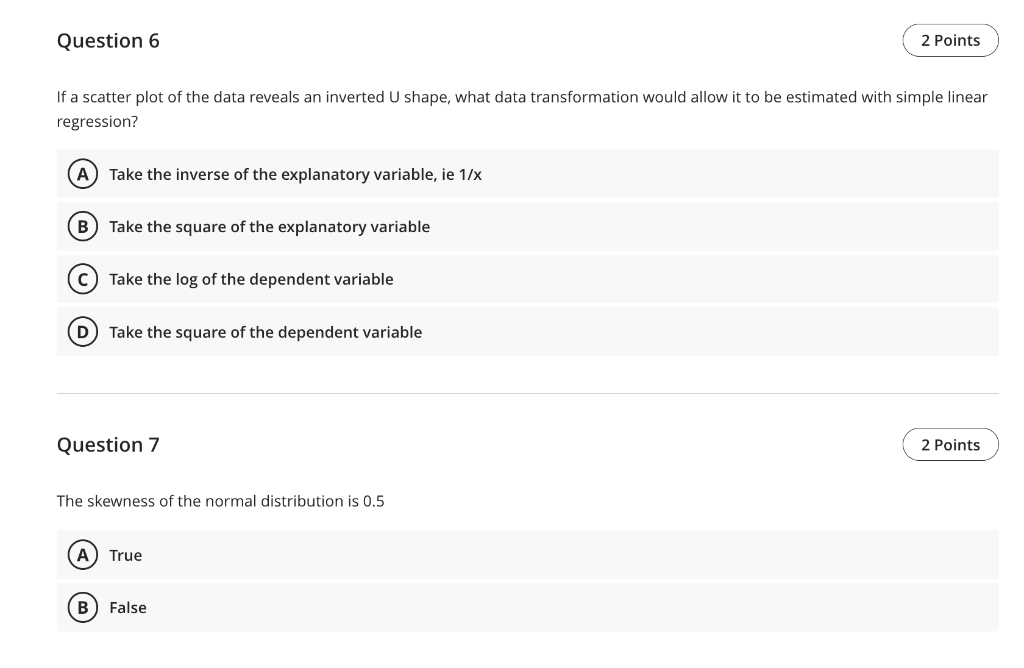This screenshot has height=668, width=1024.
Task: Click the circled D icon in Question 6
Action: [x=81, y=331]
